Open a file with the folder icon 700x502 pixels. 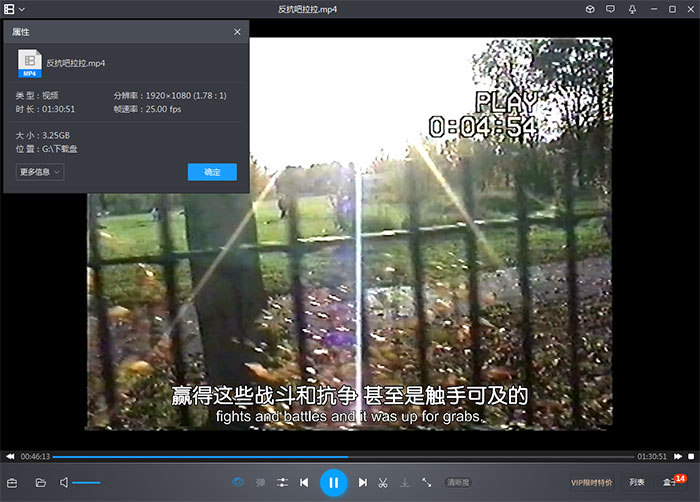(41, 483)
